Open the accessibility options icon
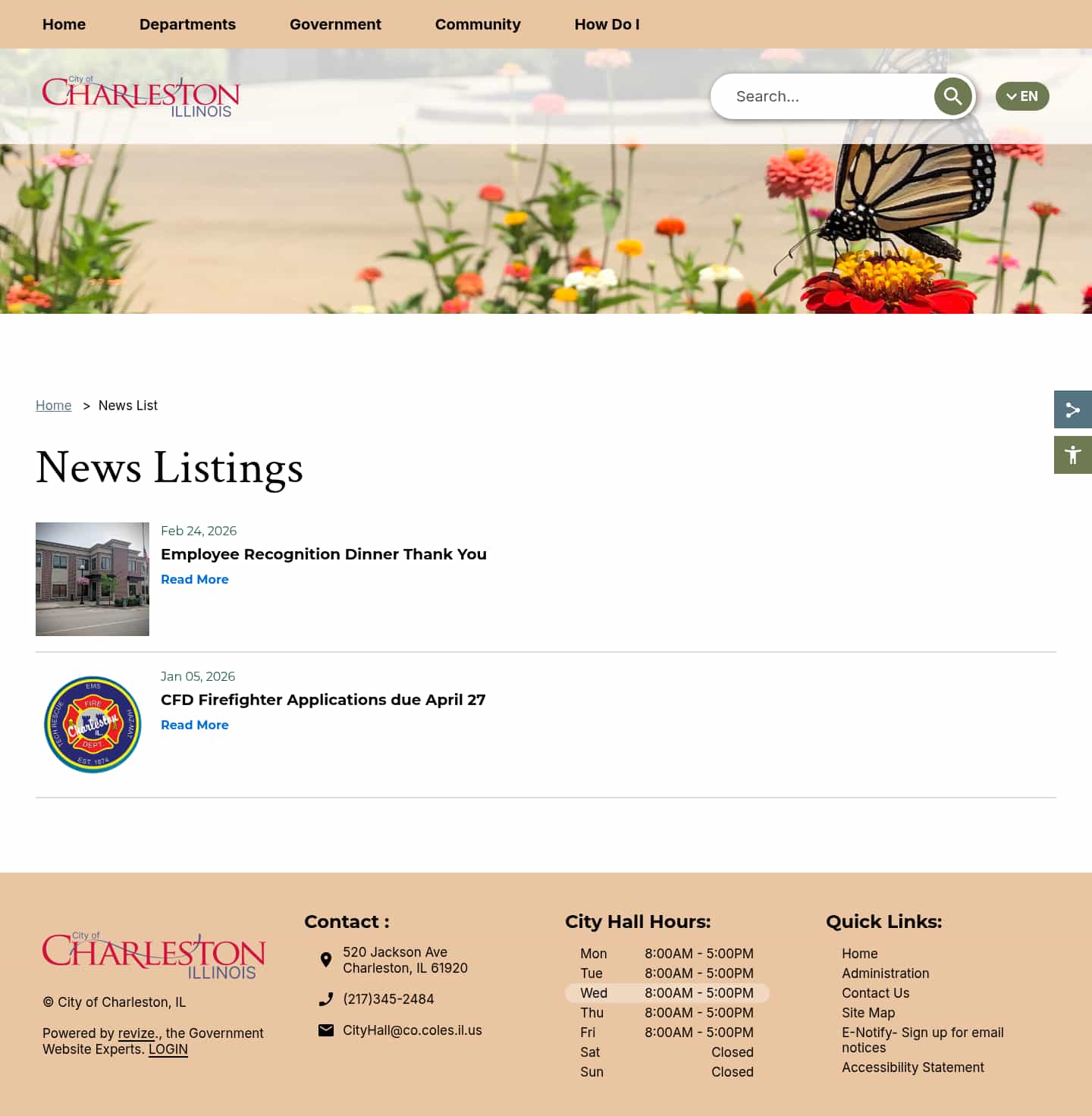Viewport: 1092px width, 1116px height. point(1072,454)
